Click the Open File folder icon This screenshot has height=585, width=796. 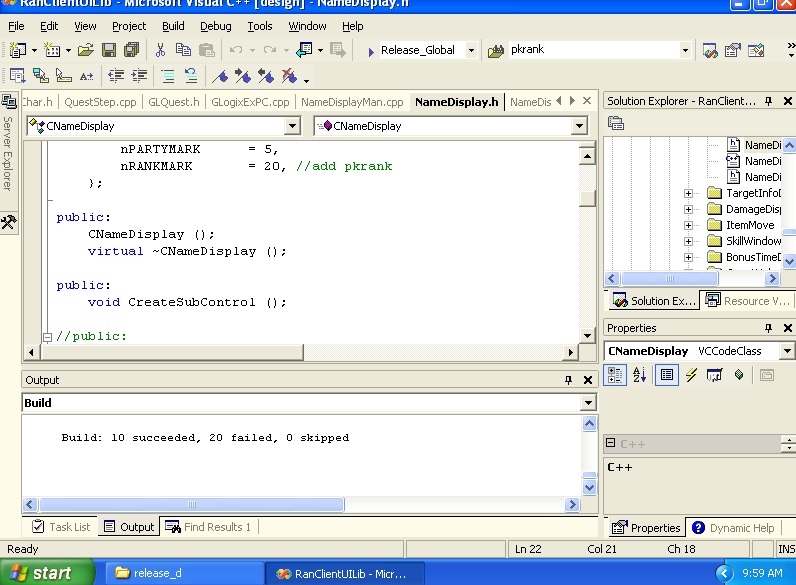(x=86, y=50)
